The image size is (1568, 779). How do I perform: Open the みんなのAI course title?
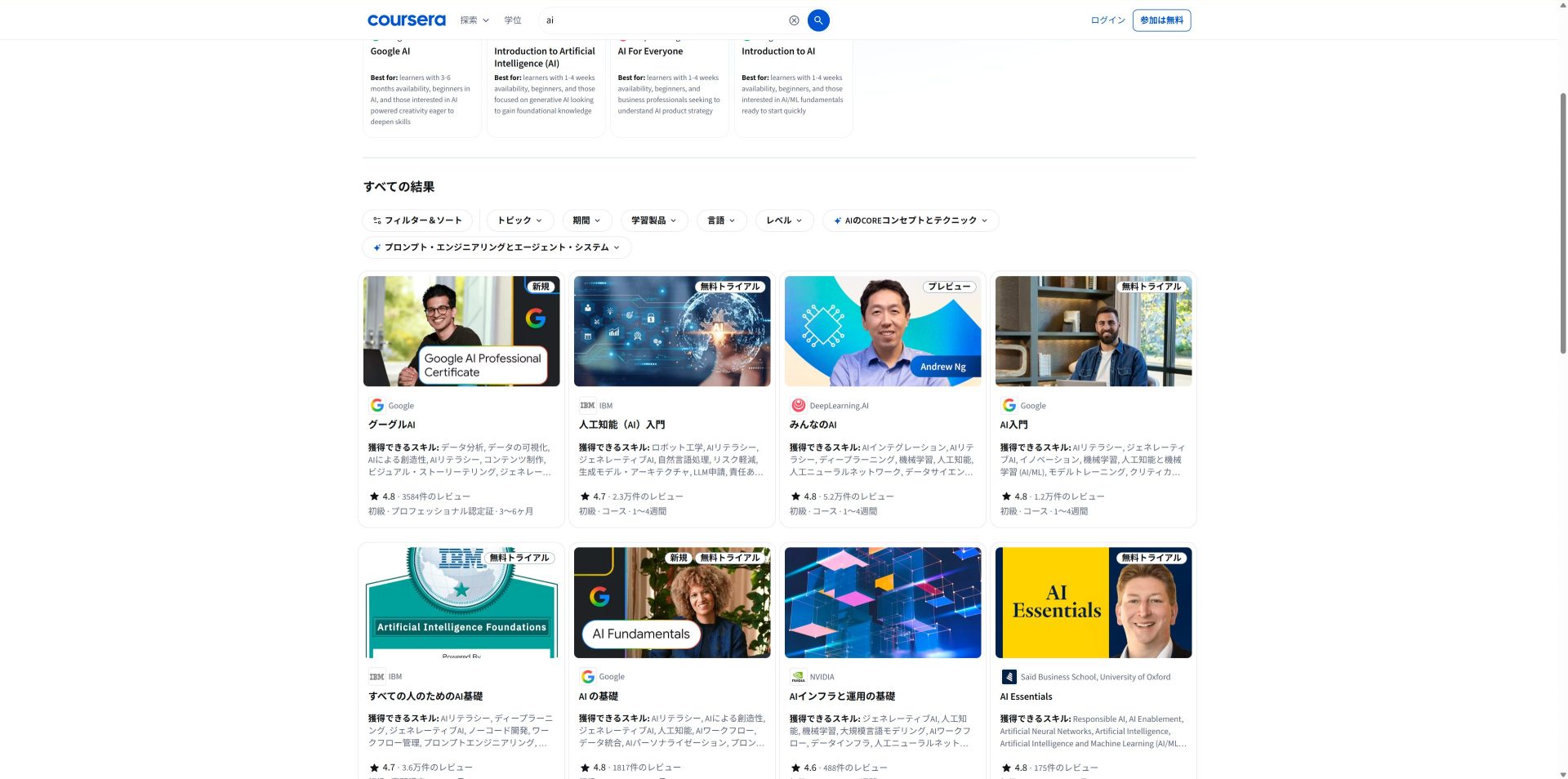(813, 425)
